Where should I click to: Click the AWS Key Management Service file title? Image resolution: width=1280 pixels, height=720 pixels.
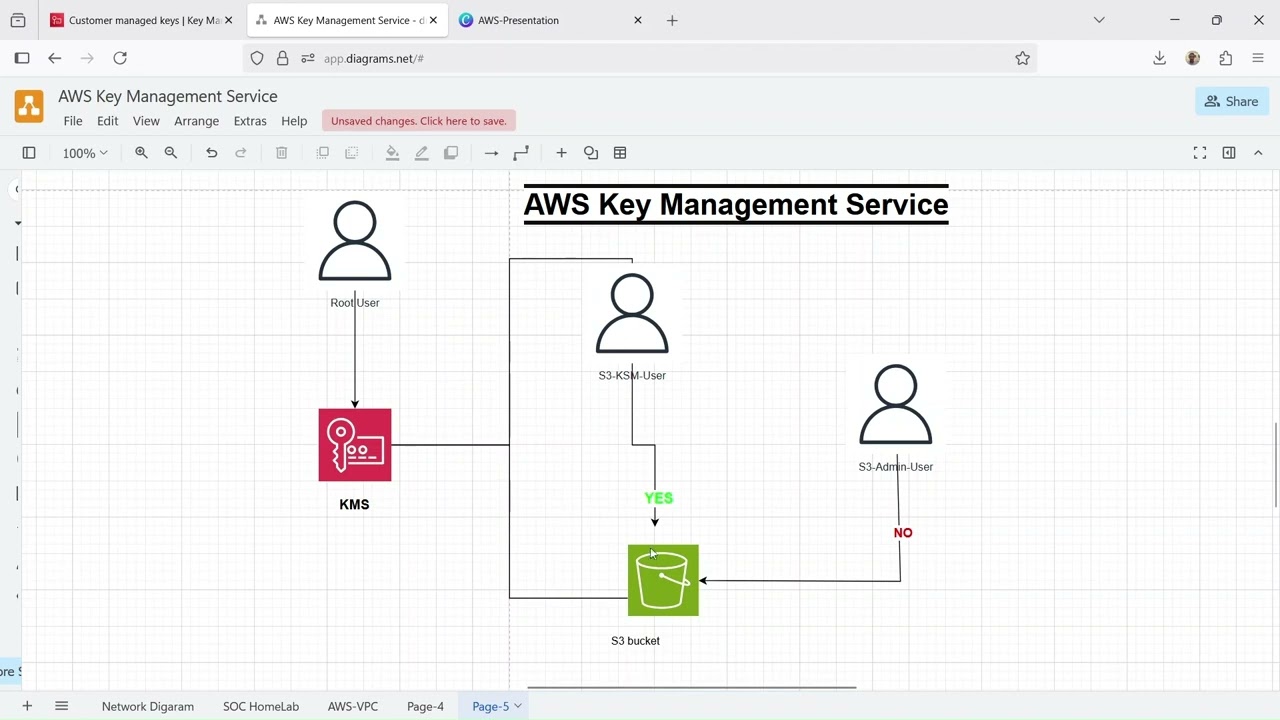(x=168, y=96)
